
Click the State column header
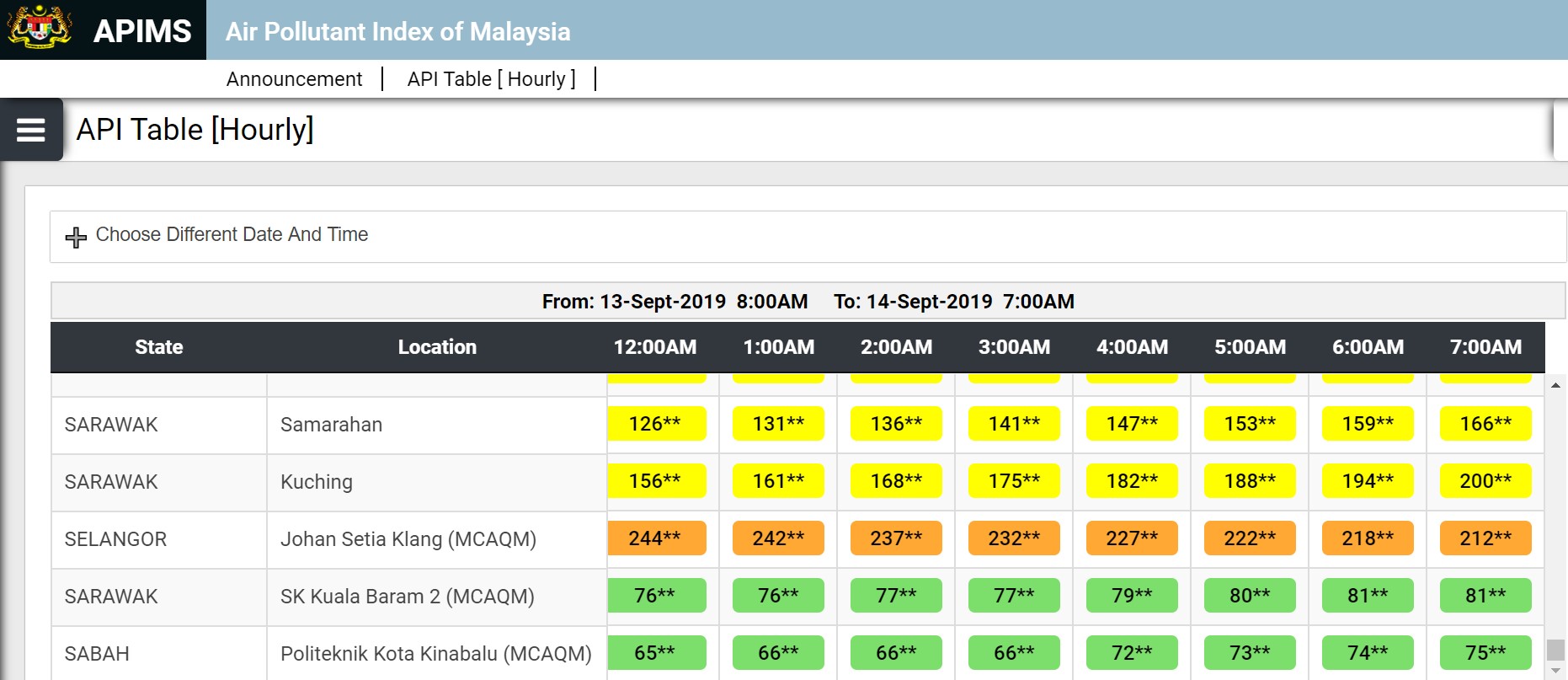click(159, 347)
